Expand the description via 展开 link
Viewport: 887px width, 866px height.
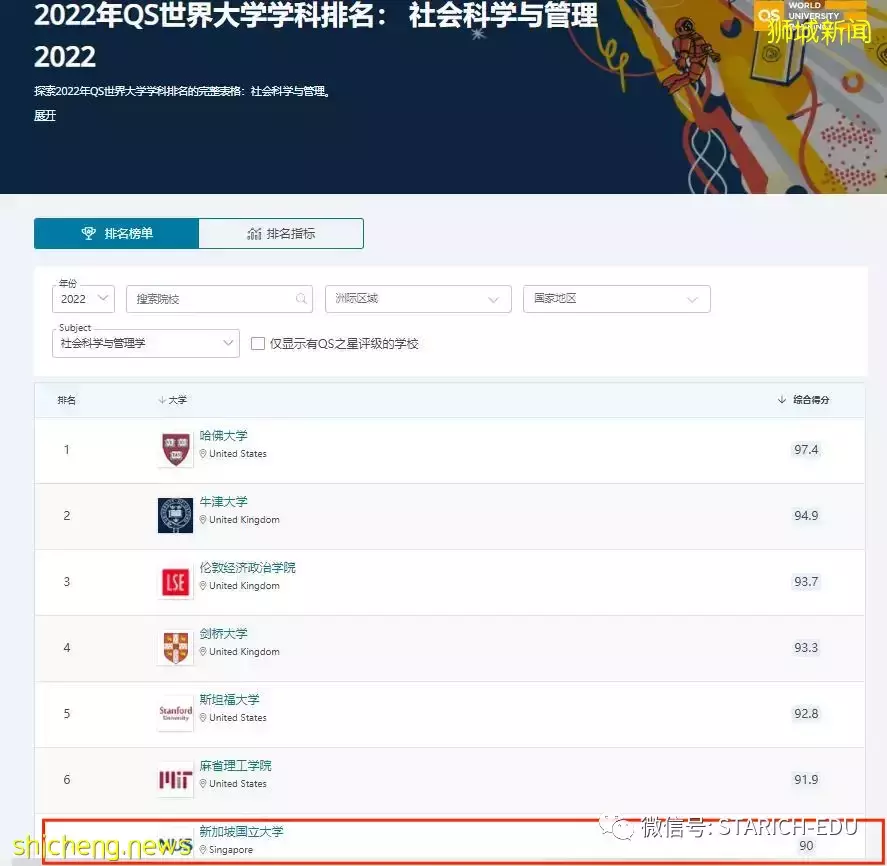click(44, 115)
